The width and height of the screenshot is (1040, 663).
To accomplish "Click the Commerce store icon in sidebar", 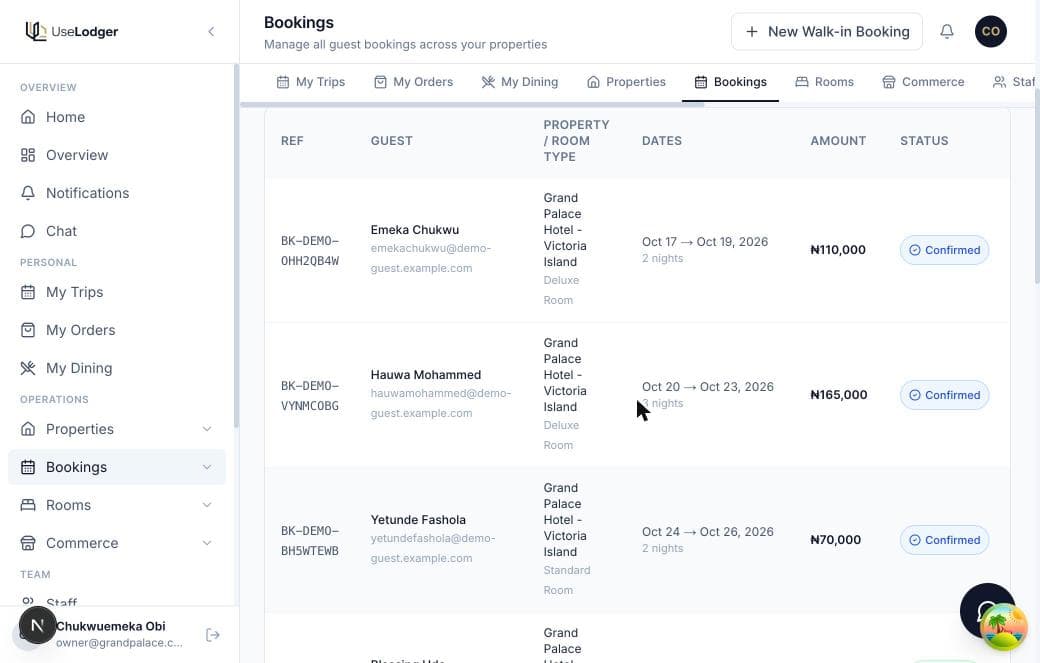I will pos(28,543).
